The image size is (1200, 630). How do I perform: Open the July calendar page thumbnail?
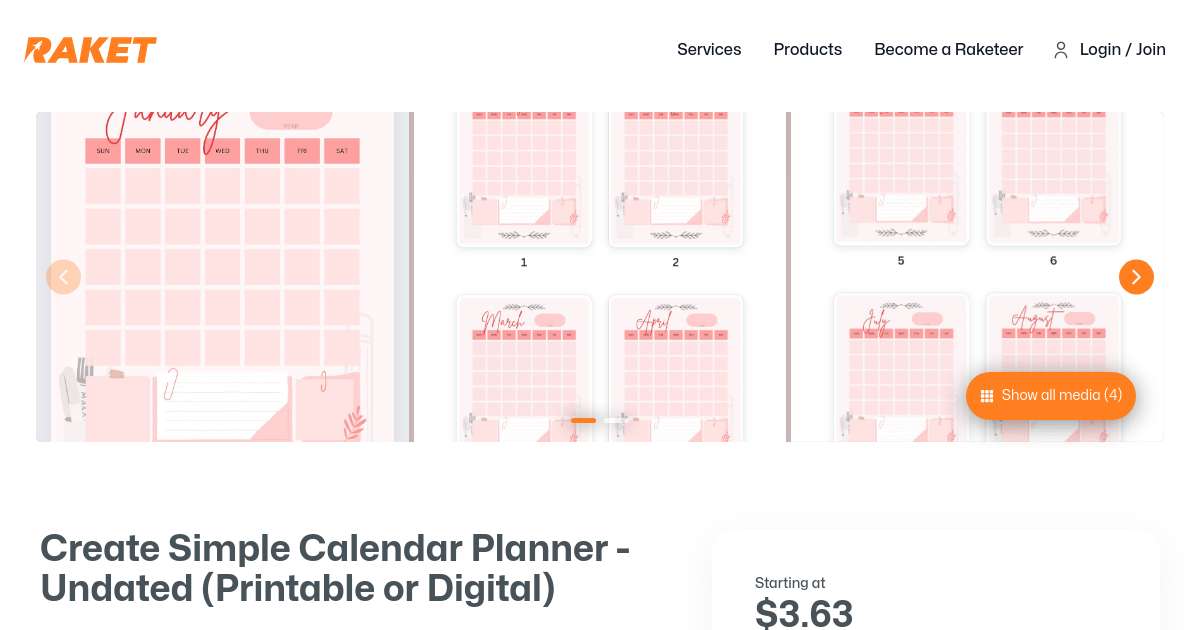coord(901,367)
